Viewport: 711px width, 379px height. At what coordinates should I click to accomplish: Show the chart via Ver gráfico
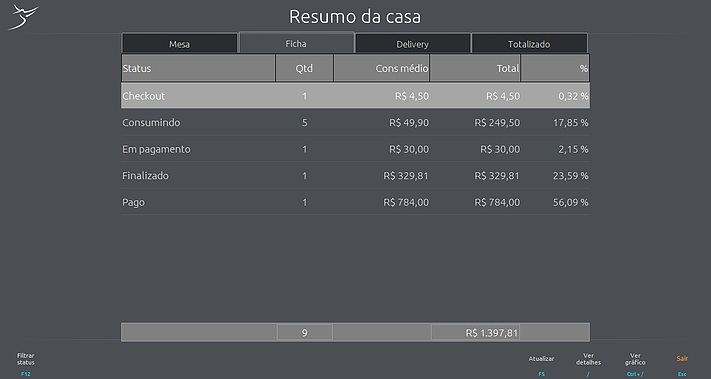pos(635,364)
